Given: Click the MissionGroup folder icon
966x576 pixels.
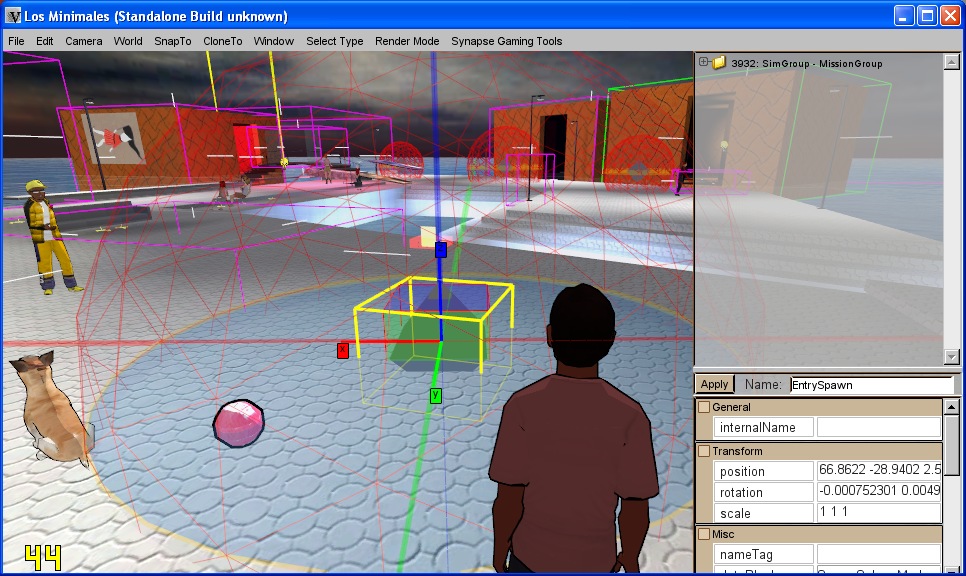Looking at the screenshot, I should (x=719, y=63).
